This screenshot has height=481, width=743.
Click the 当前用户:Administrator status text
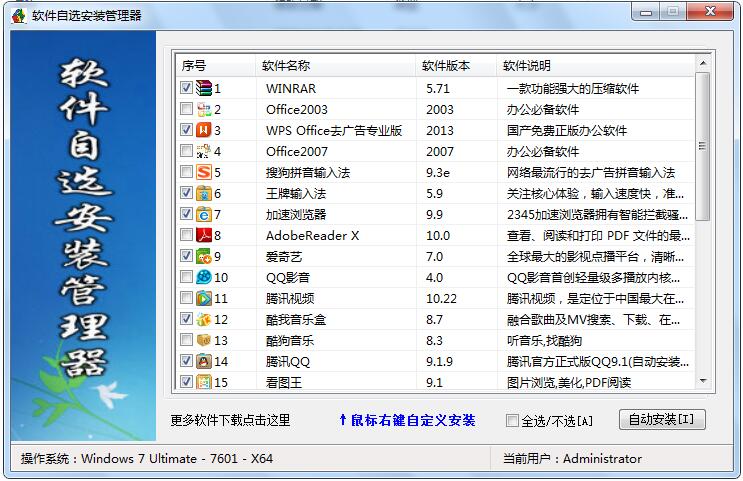572,459
